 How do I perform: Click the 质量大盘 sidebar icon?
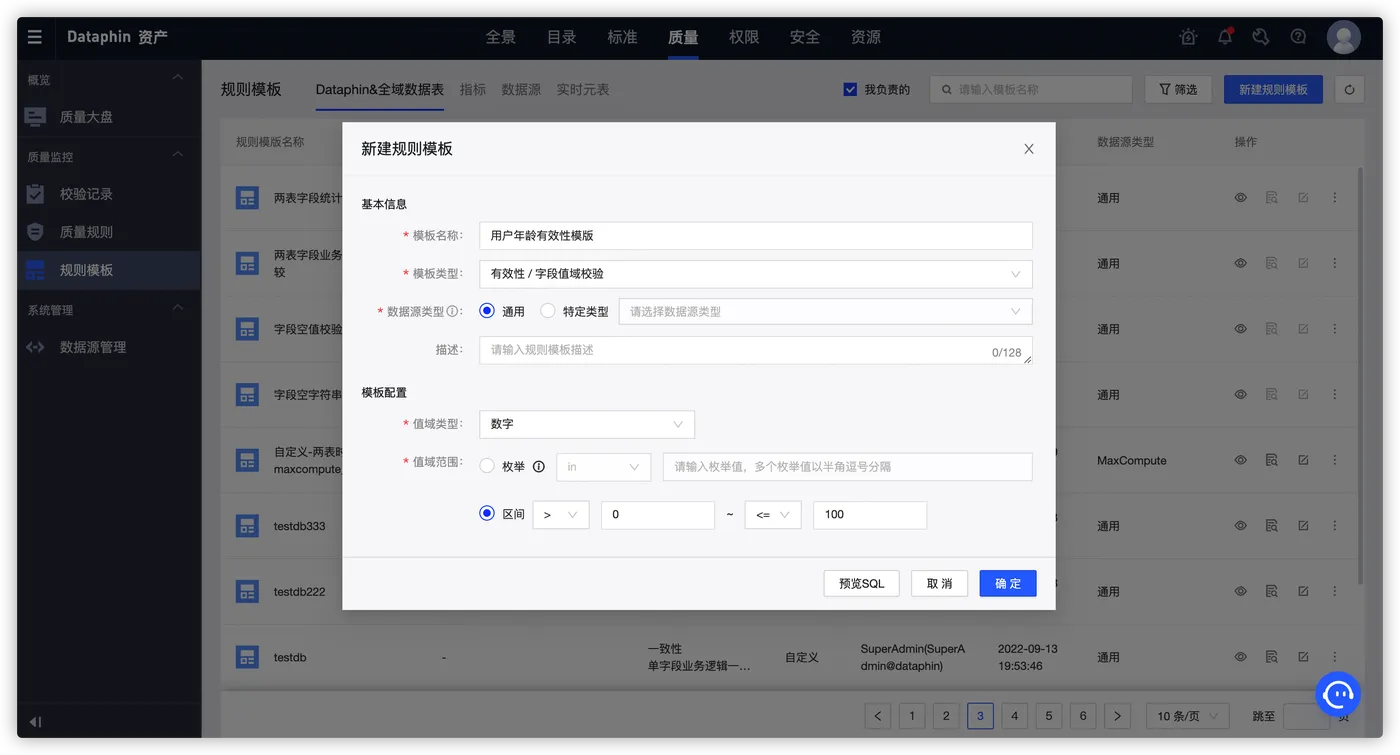point(36,117)
